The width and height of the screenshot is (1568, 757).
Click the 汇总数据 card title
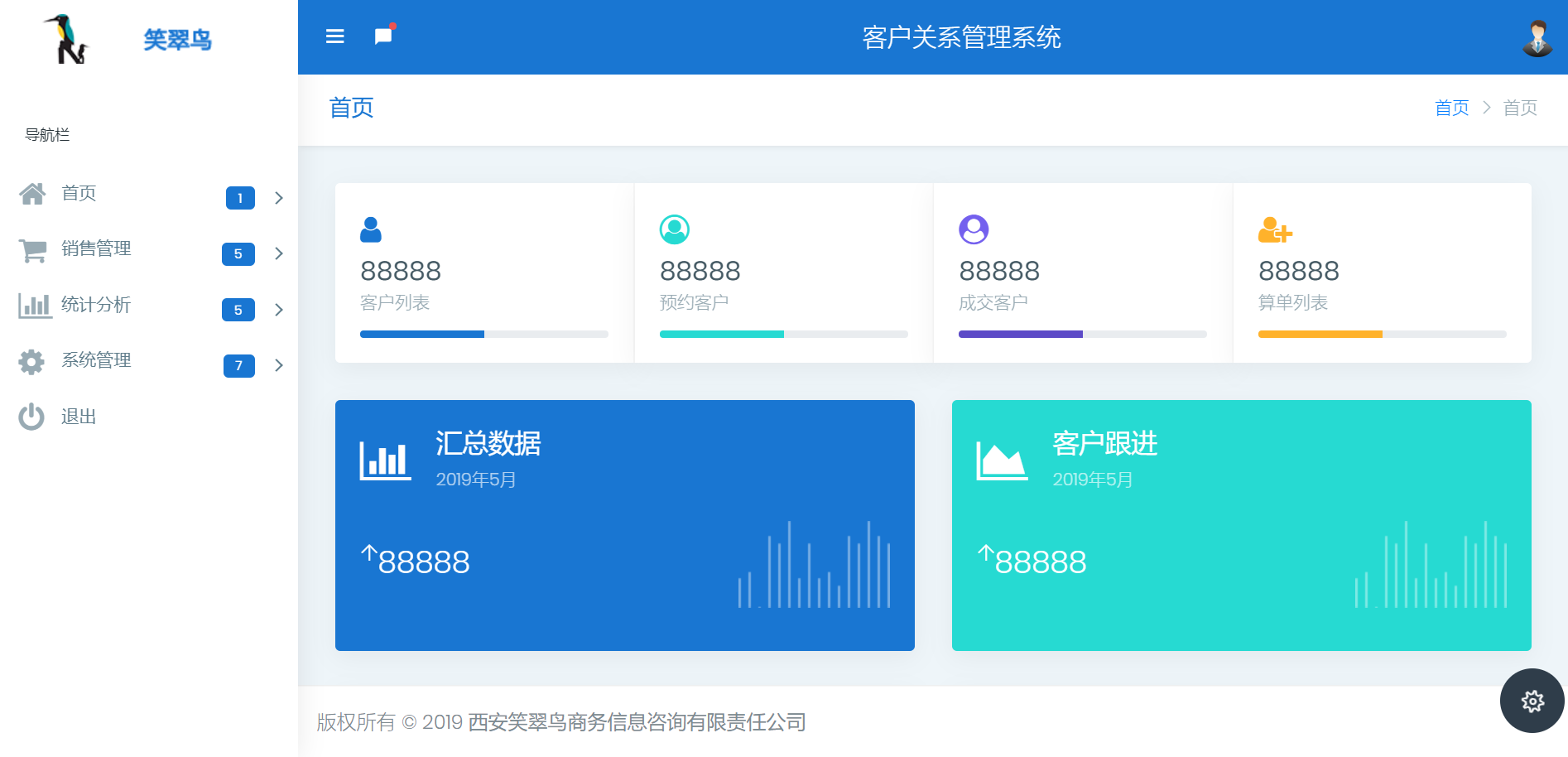tap(488, 444)
